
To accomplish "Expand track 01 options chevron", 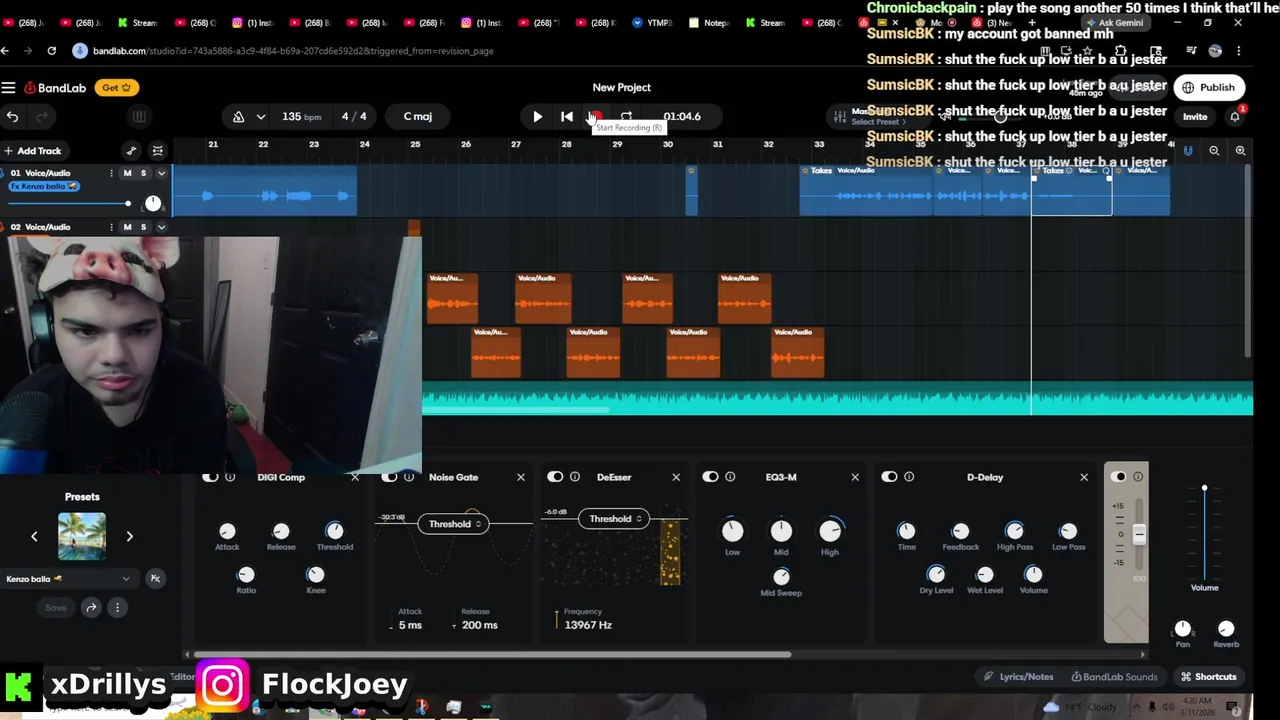I will click(160, 174).
